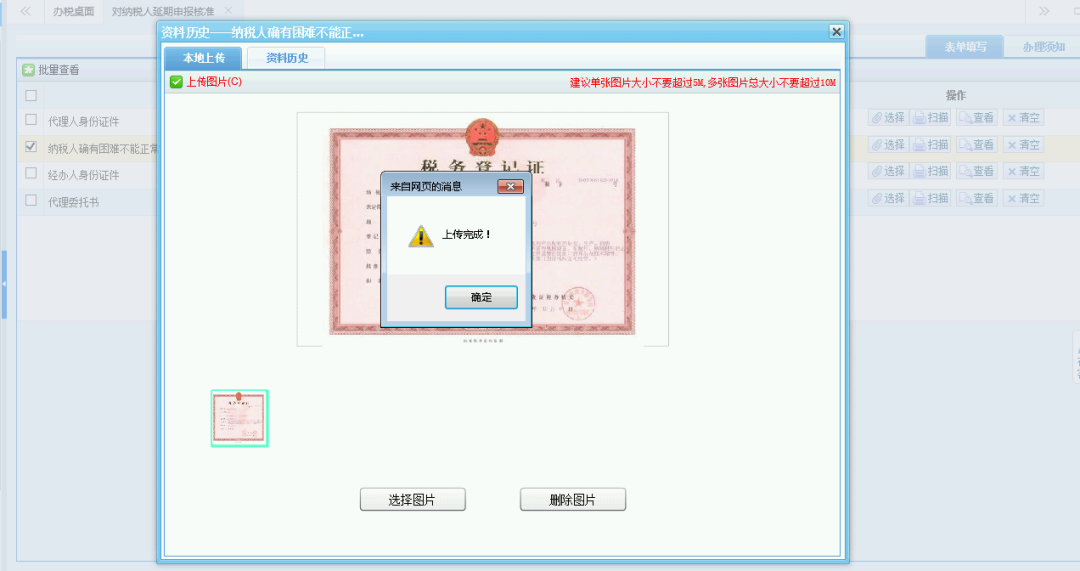Close the 对纳税人延期申报核准 tab with its X

[x=228, y=11]
